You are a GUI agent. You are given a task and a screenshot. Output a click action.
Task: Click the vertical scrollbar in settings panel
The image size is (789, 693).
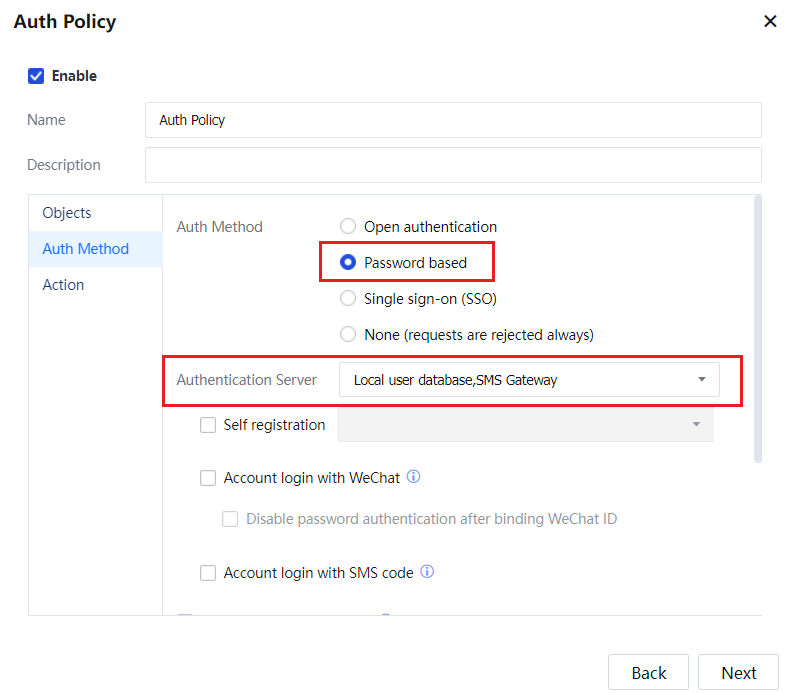(x=757, y=330)
